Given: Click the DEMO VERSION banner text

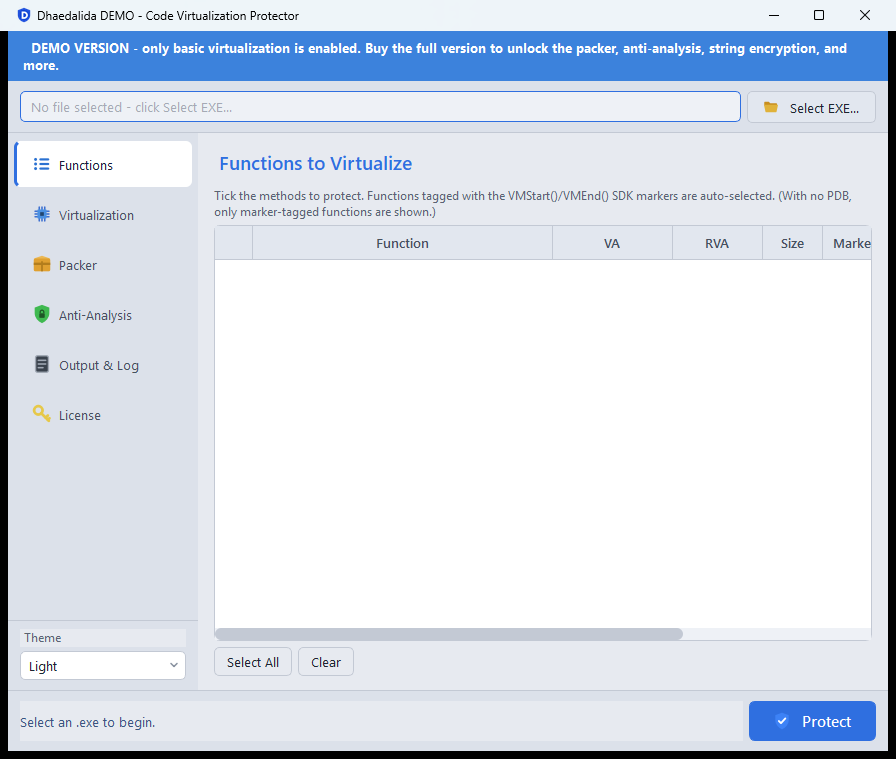Looking at the screenshot, I should 435,57.
